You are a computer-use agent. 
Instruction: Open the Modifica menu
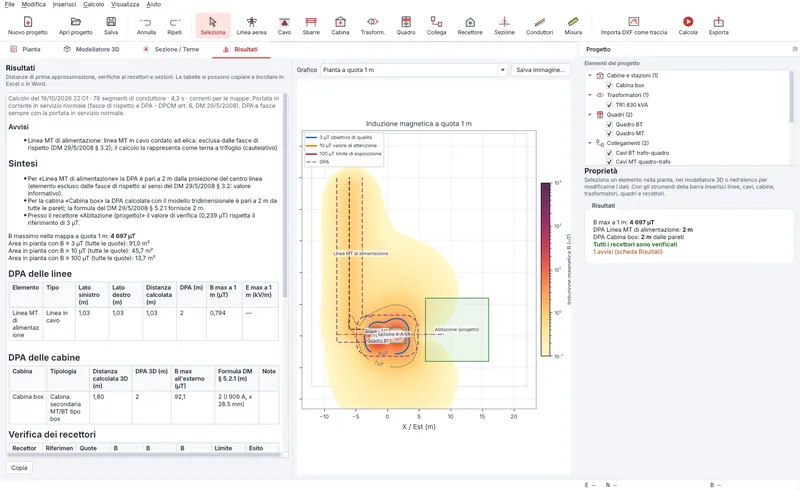coord(33,4)
